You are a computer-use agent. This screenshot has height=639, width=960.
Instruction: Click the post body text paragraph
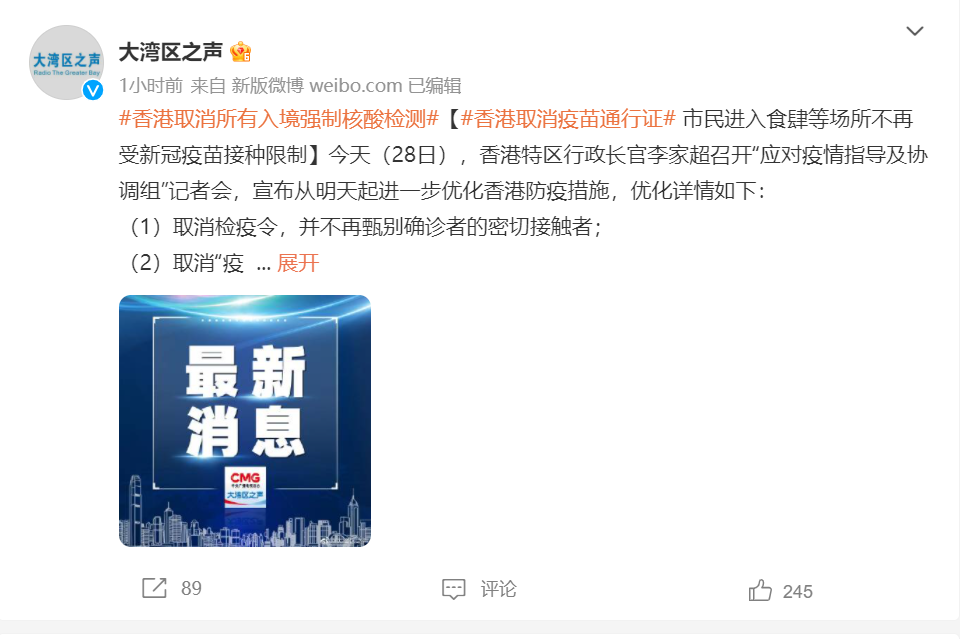point(523,191)
